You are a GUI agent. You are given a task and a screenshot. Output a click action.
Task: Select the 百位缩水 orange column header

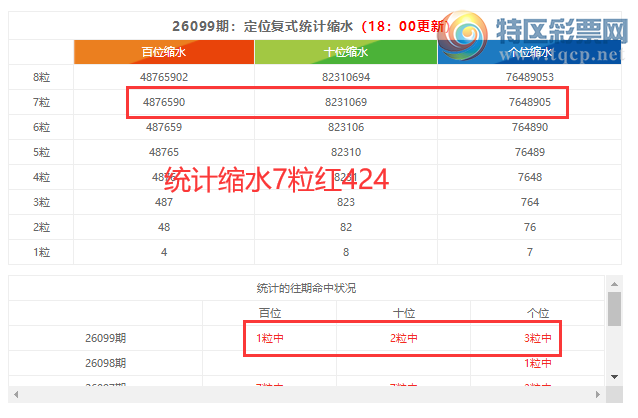164,52
